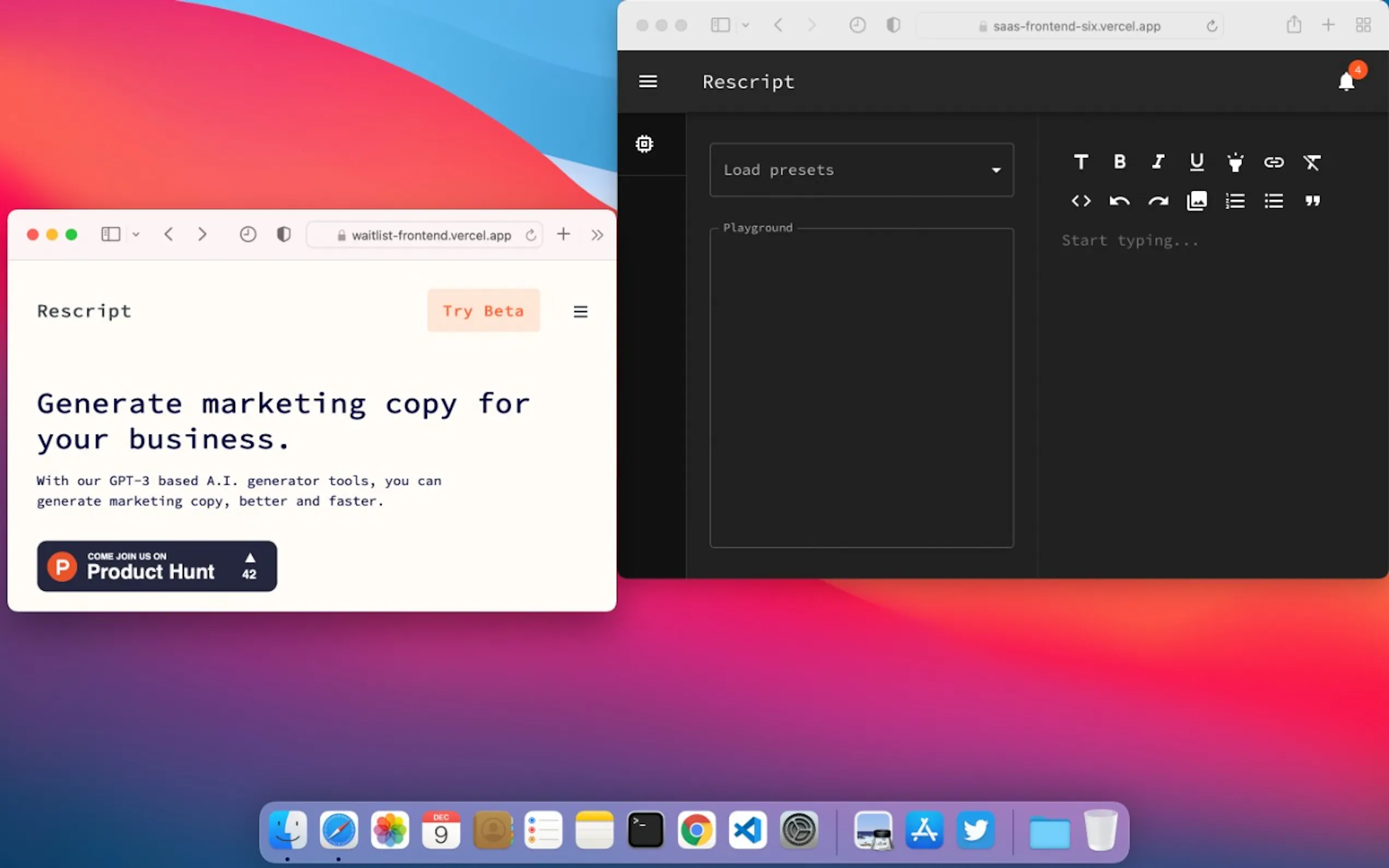Image resolution: width=1389 pixels, height=868 pixels.
Task: Toggle bold formatting in editor toolbar
Action: click(1119, 162)
